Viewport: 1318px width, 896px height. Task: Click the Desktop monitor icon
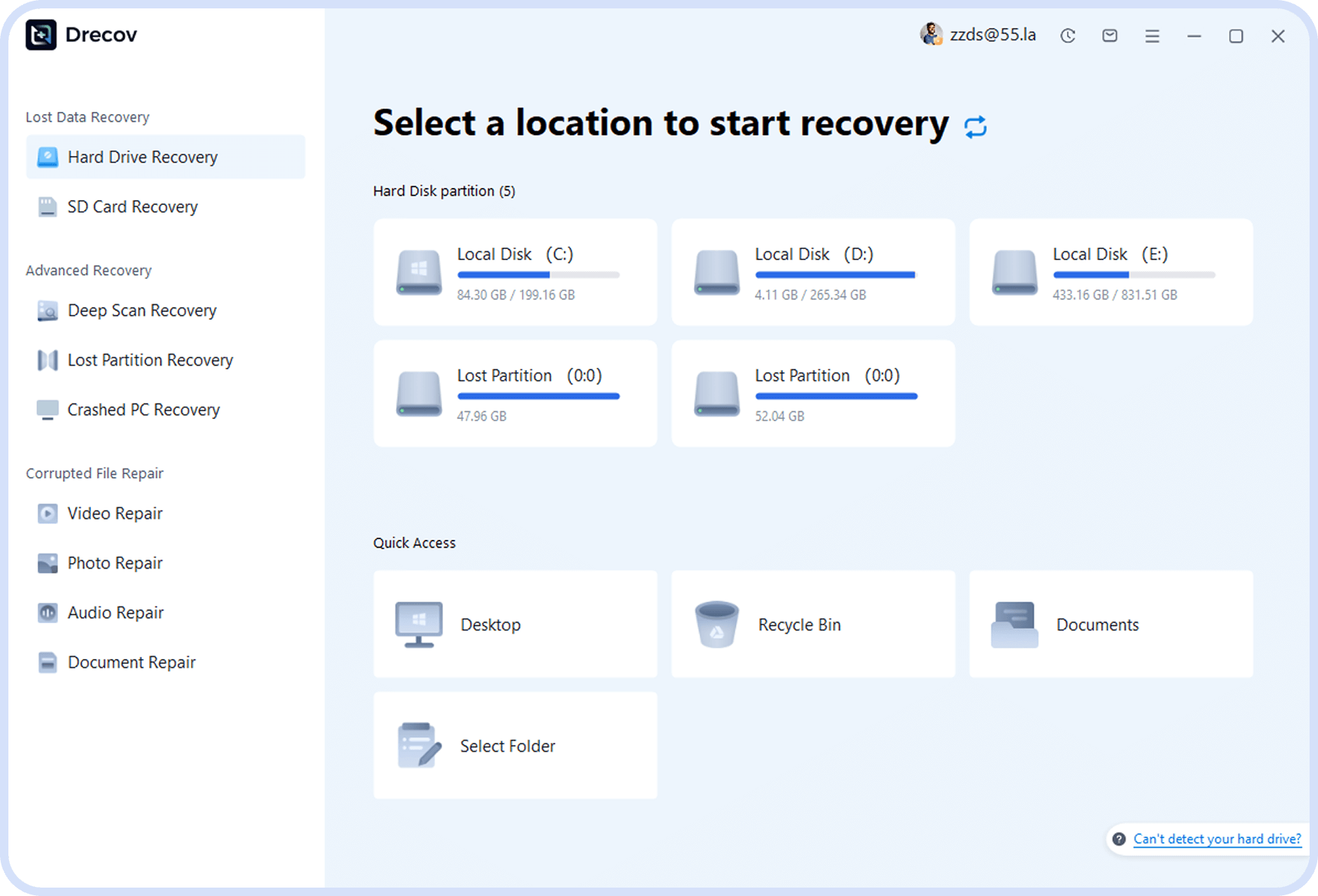pos(418,624)
